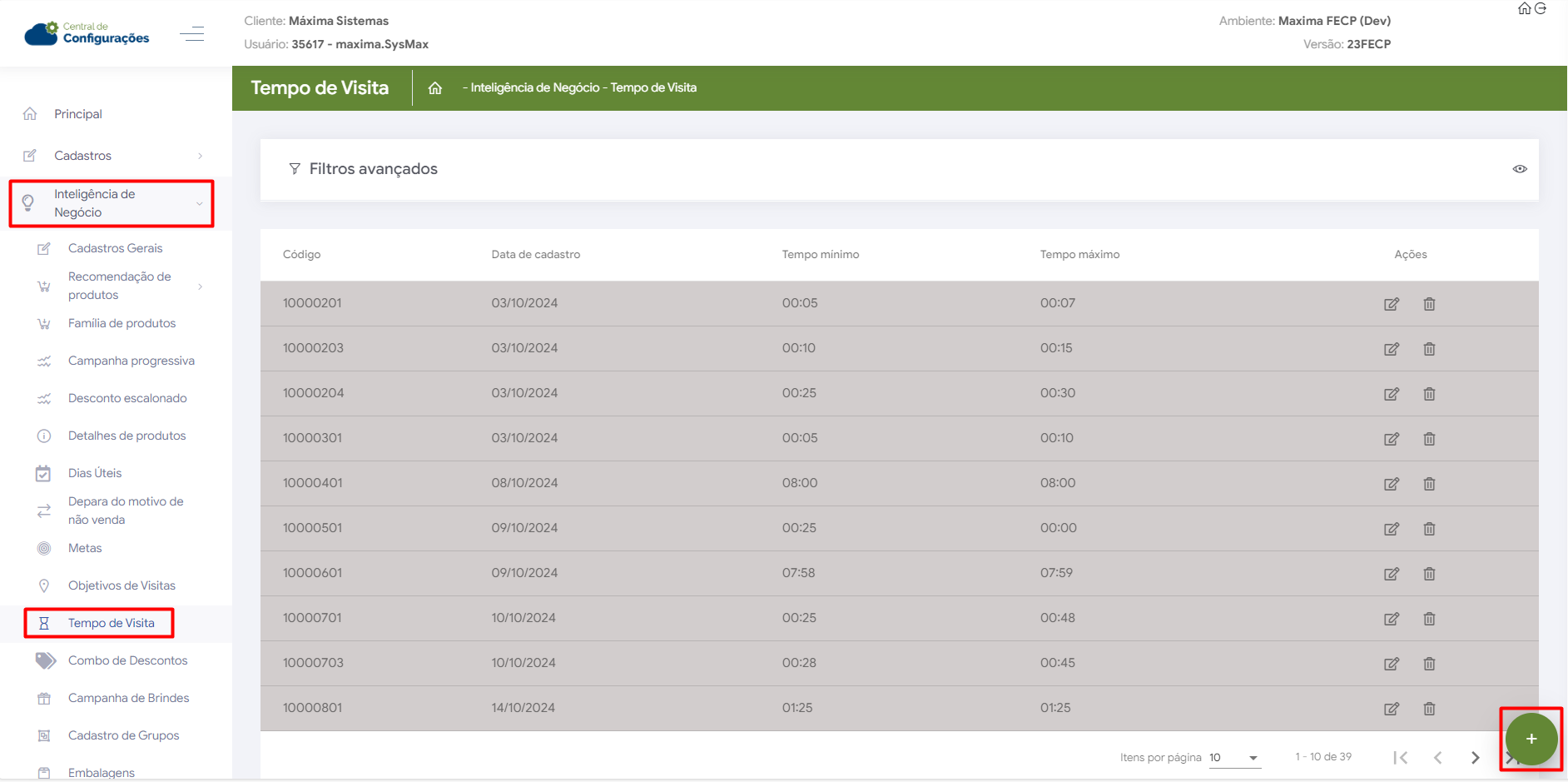Go to the next page of results
This screenshot has width=1568, height=782.
[x=1475, y=758]
